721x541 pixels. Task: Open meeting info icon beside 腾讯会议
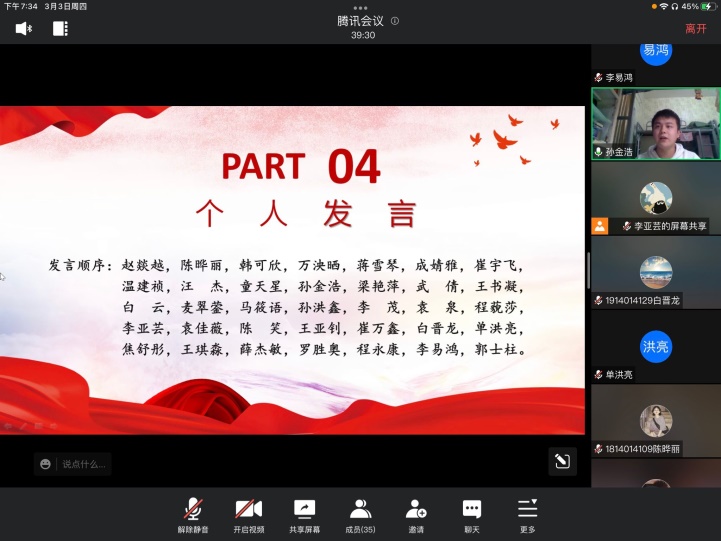pos(395,20)
